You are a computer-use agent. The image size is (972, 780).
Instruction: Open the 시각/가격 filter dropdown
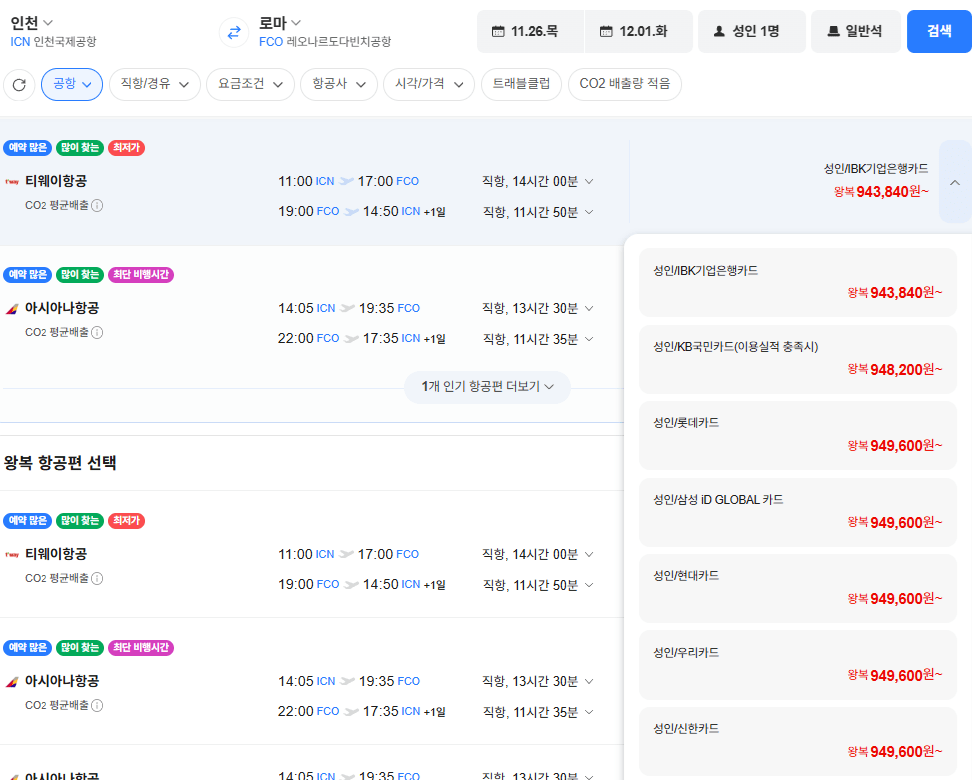(x=429, y=84)
